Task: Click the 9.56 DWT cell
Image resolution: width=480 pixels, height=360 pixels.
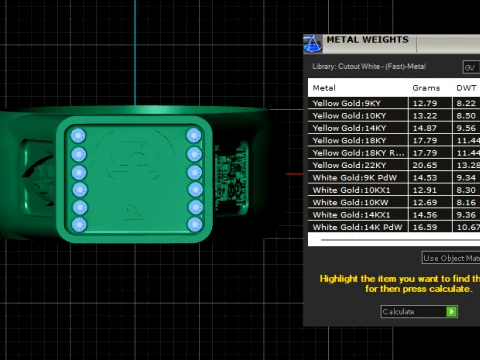Action: 466,128
